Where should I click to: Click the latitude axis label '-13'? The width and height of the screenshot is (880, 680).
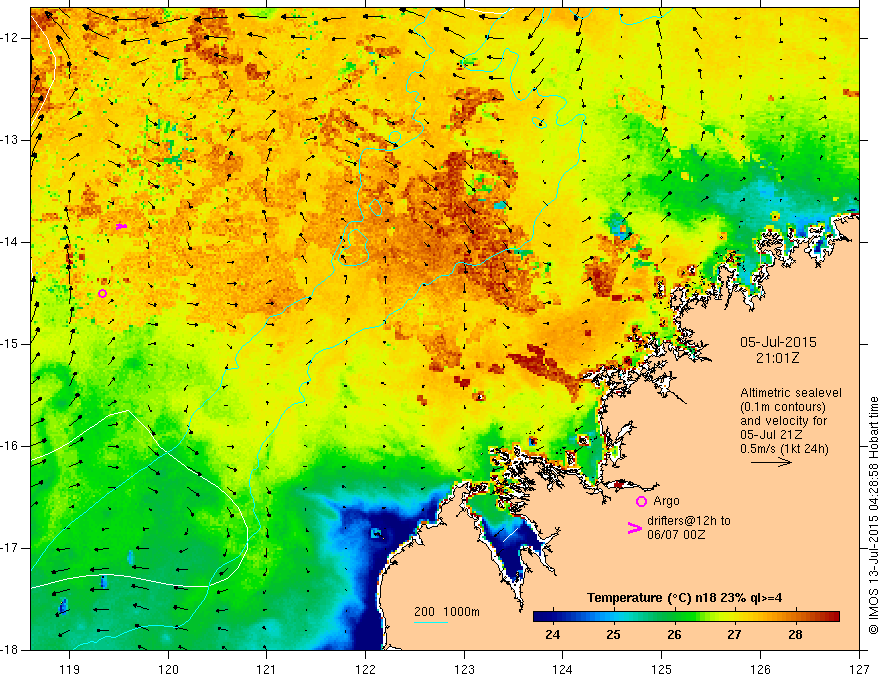click(x=10, y=140)
